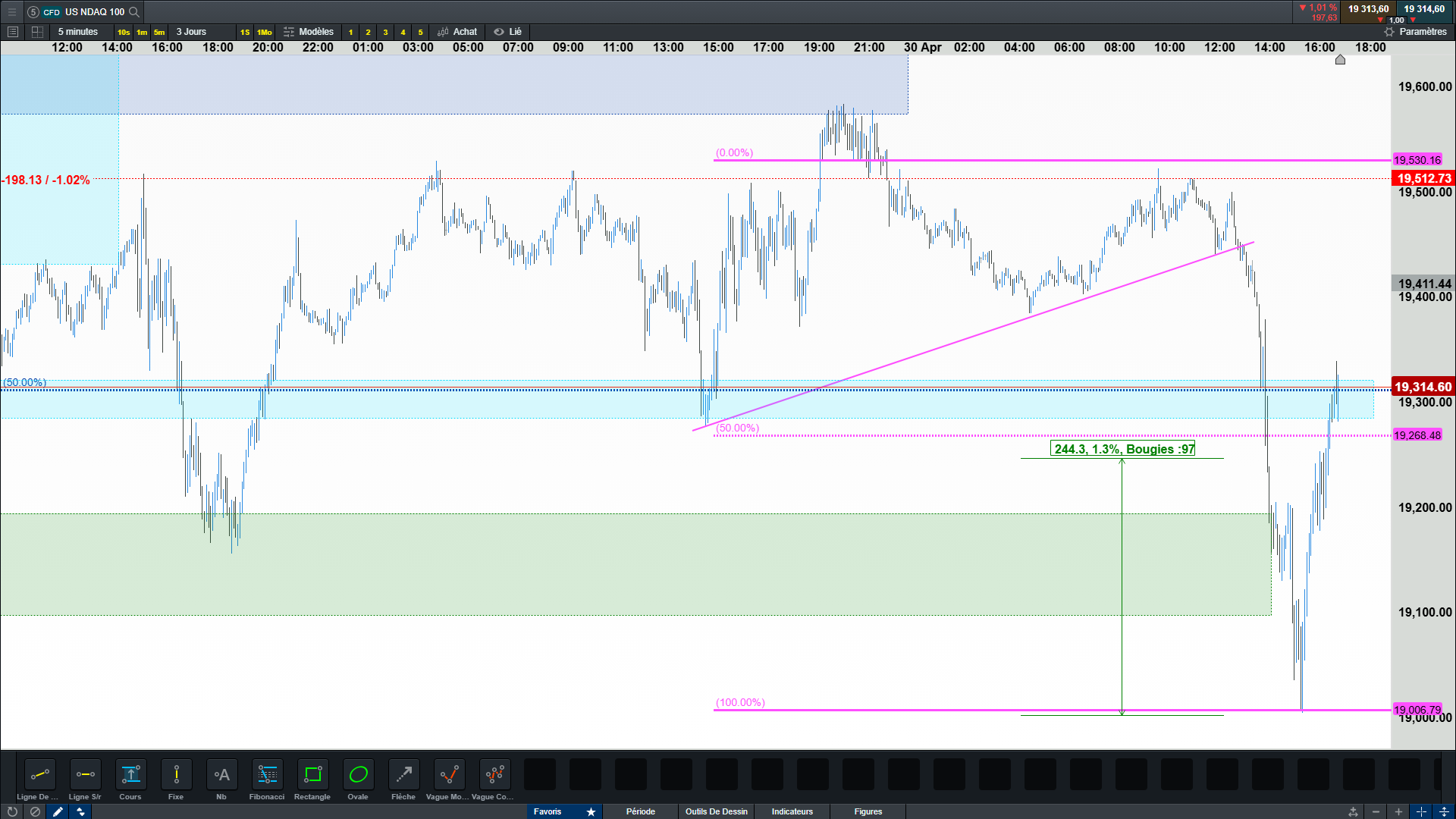Image resolution: width=1456 pixels, height=819 pixels.
Task: Expand the Modèles templates menu
Action: [309, 32]
